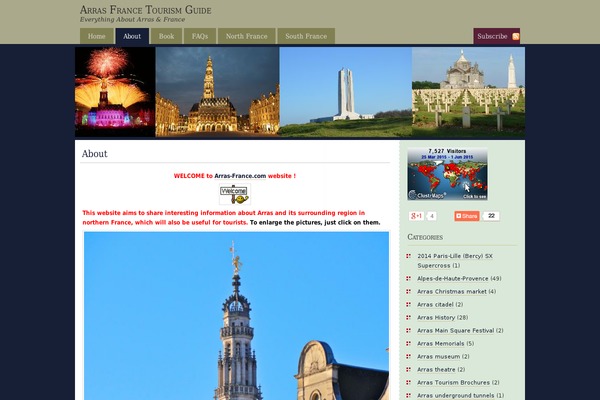Open the Arras underground tunnels category
Screen dimensions: 600x400
[456, 395]
